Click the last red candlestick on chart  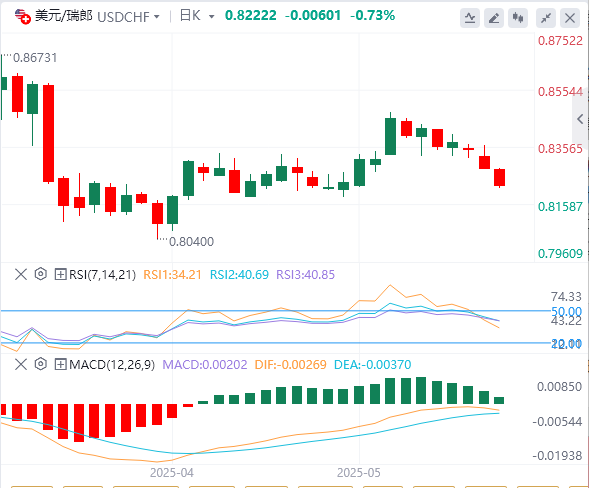[x=499, y=178]
